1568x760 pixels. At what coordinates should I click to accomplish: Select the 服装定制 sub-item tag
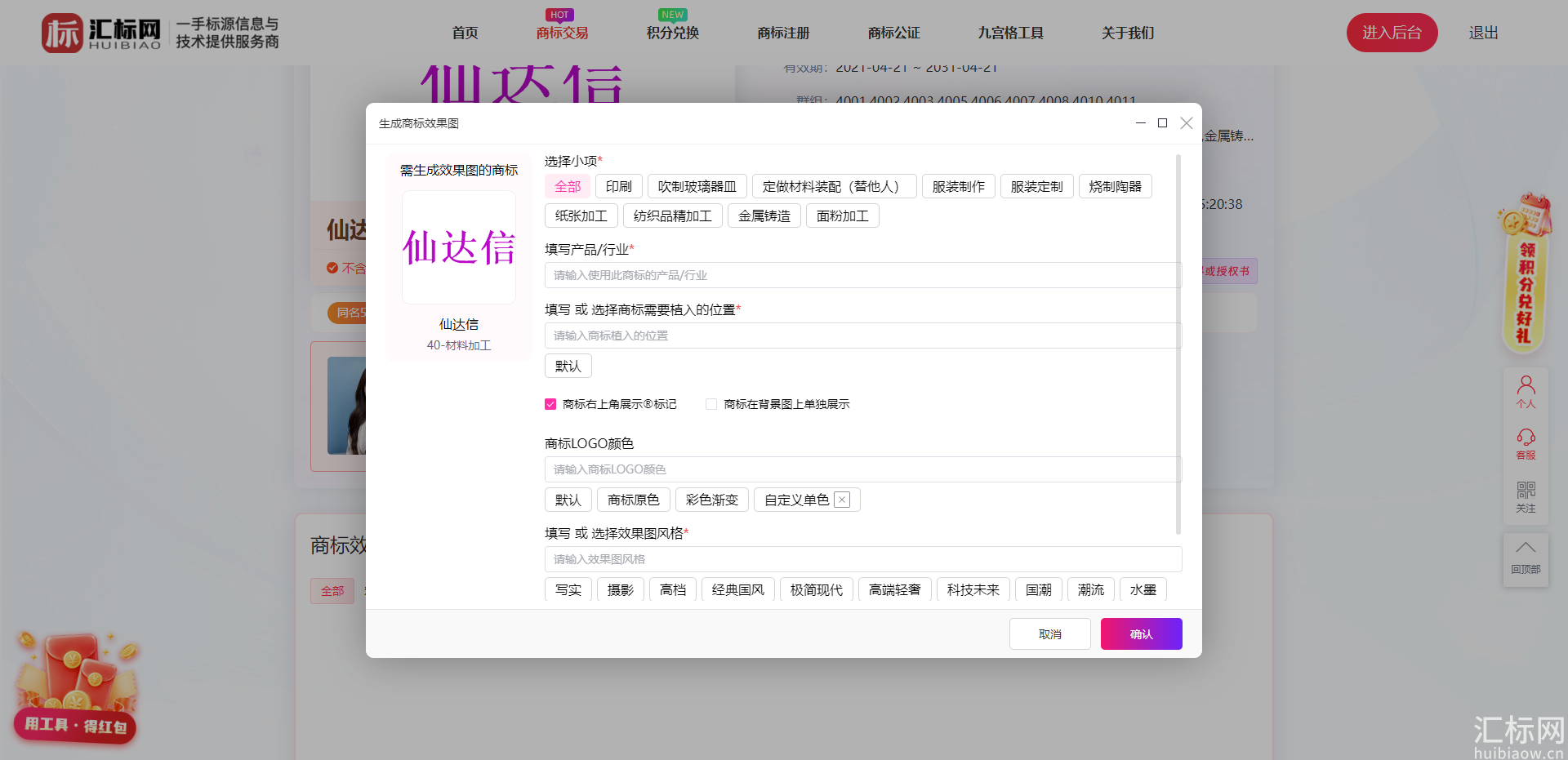[x=1037, y=187]
